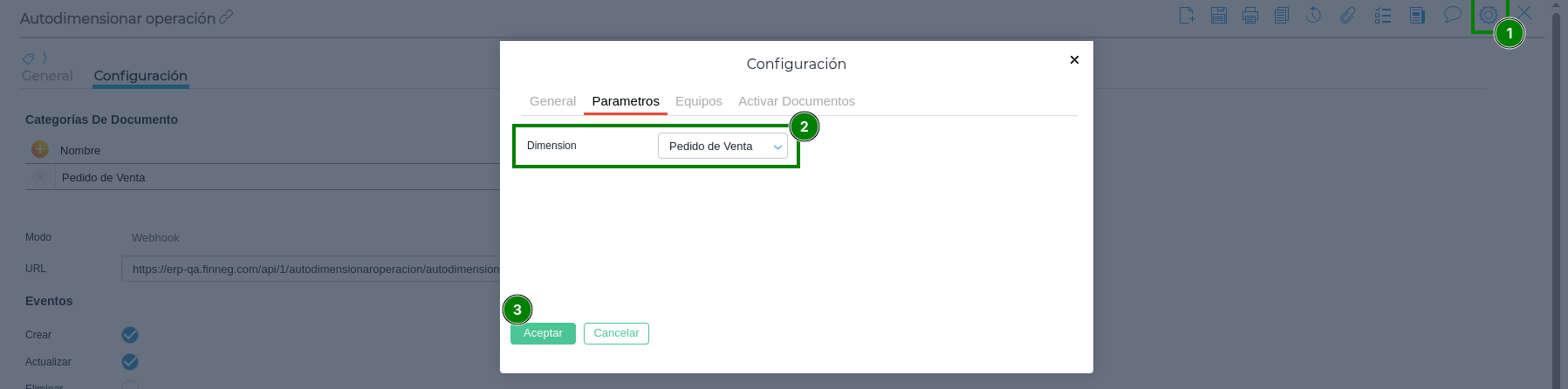Close the Configuración dialog
The height and width of the screenshot is (389, 1568).
1074,59
